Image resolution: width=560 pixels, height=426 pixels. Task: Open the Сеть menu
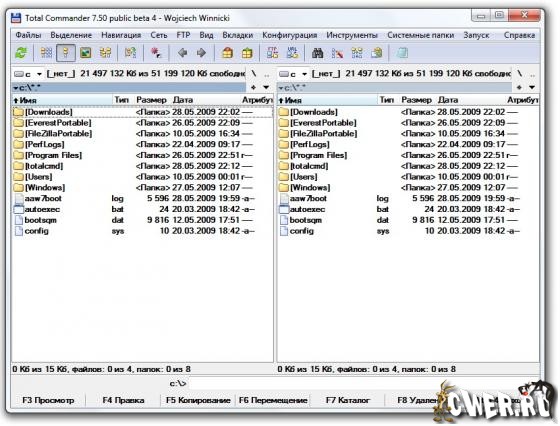tap(159, 35)
